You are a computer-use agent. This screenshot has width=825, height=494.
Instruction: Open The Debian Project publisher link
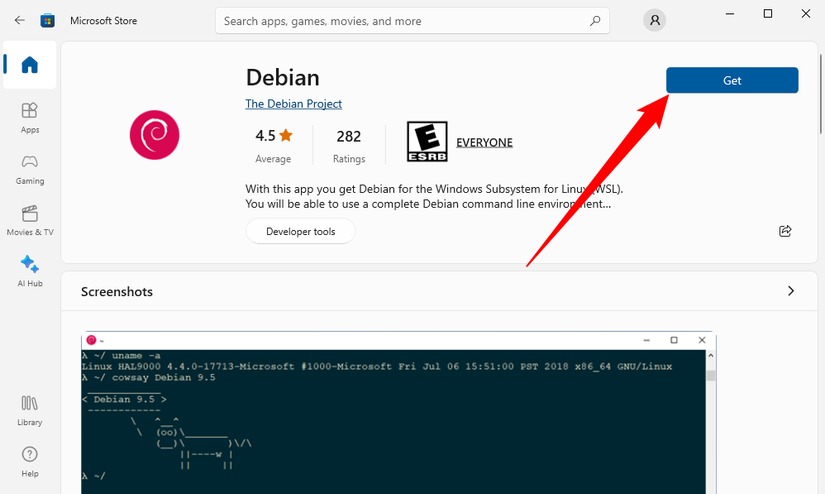tap(294, 104)
